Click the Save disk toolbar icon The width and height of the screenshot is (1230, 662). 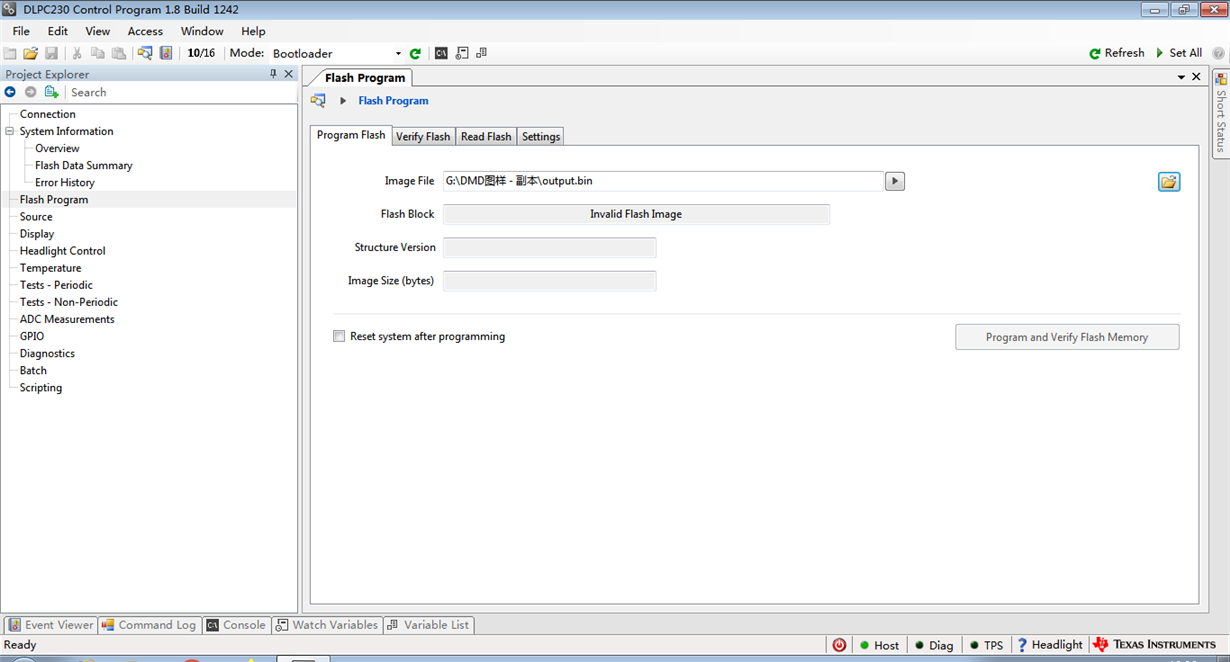(x=52, y=53)
